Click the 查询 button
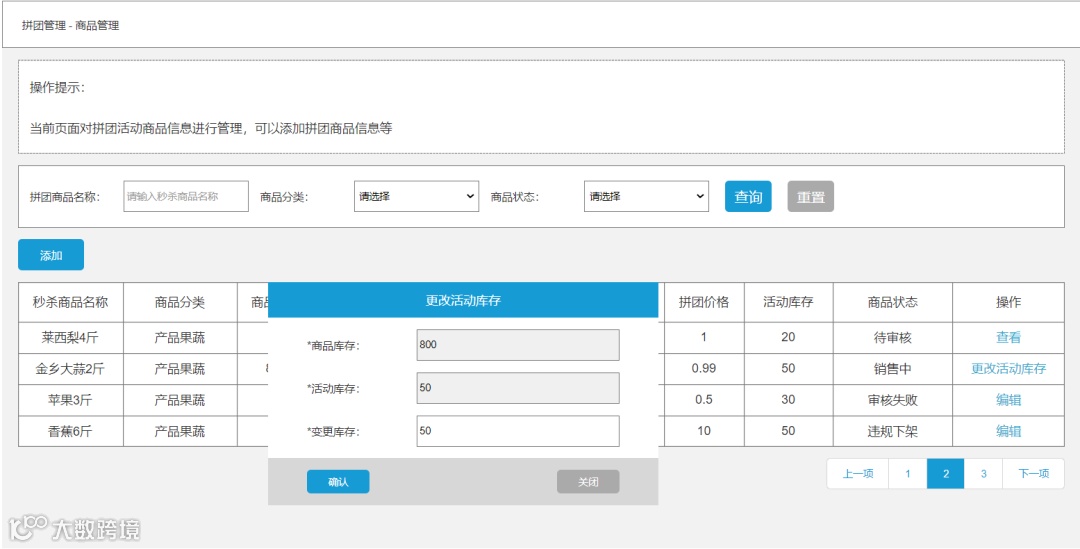This screenshot has width=1080, height=549. coord(748,196)
